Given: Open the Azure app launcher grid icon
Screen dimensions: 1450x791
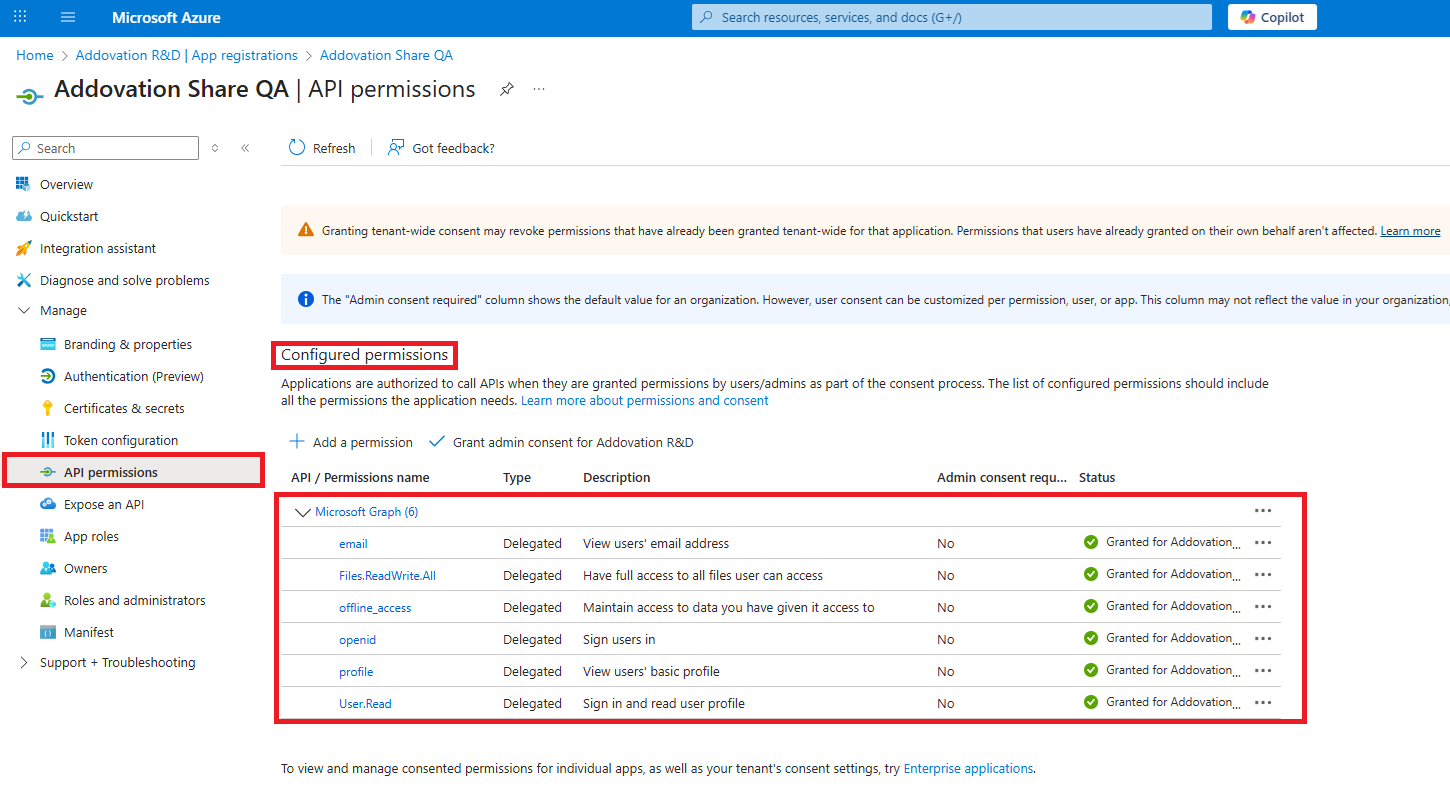Looking at the screenshot, I should [20, 17].
